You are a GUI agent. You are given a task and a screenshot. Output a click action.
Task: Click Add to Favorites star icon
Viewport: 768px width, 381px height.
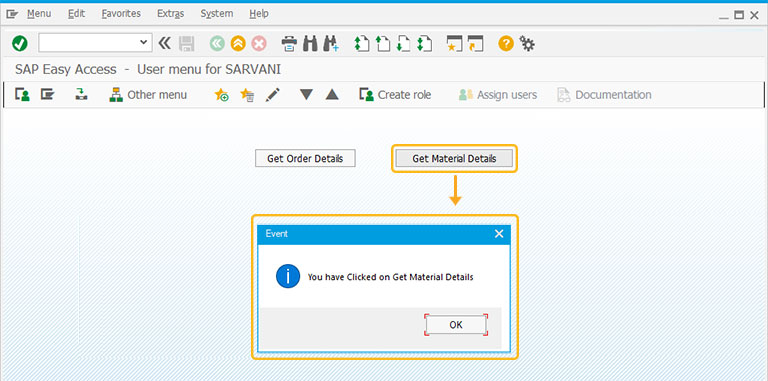(221, 95)
